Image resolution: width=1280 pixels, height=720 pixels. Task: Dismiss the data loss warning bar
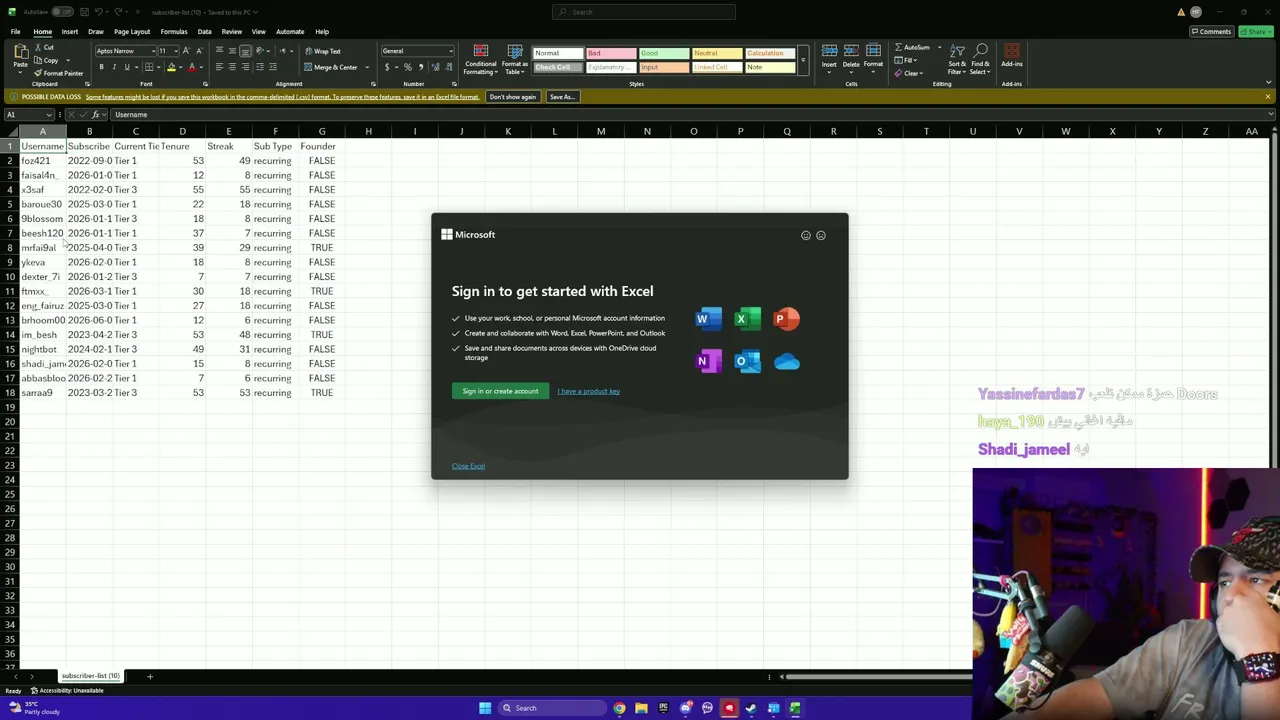coord(1268,97)
